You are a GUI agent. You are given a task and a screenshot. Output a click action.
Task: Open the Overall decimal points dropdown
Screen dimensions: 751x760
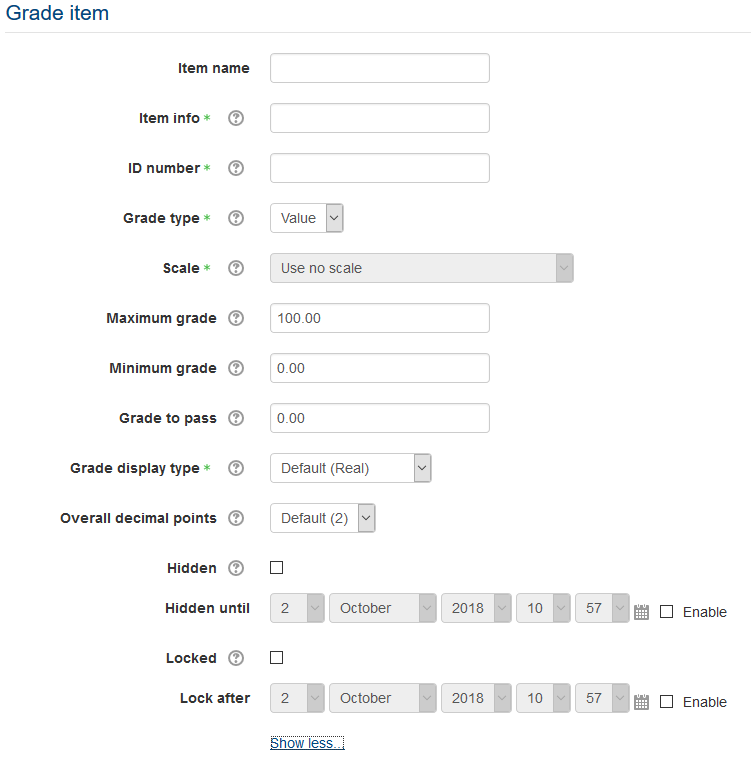pos(322,518)
